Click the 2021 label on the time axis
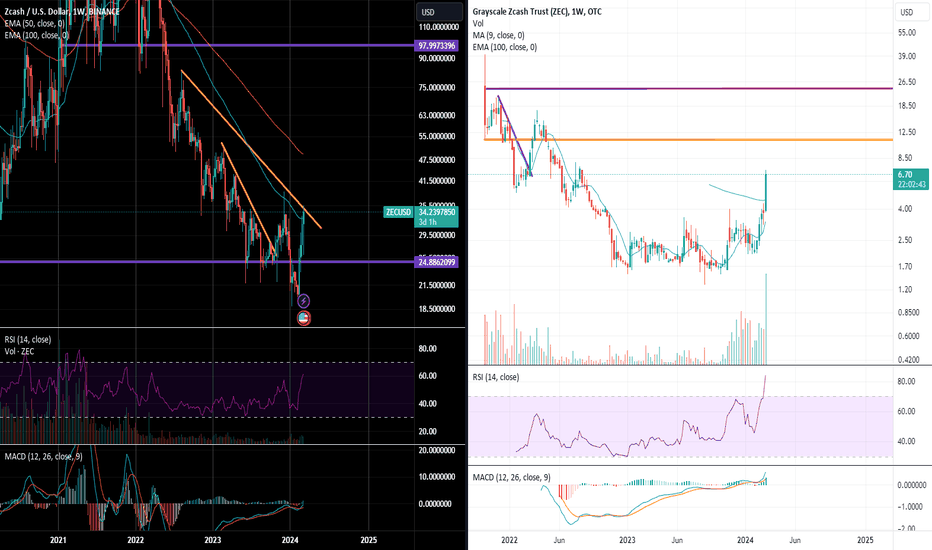Image resolution: width=932 pixels, height=550 pixels. (x=58, y=540)
